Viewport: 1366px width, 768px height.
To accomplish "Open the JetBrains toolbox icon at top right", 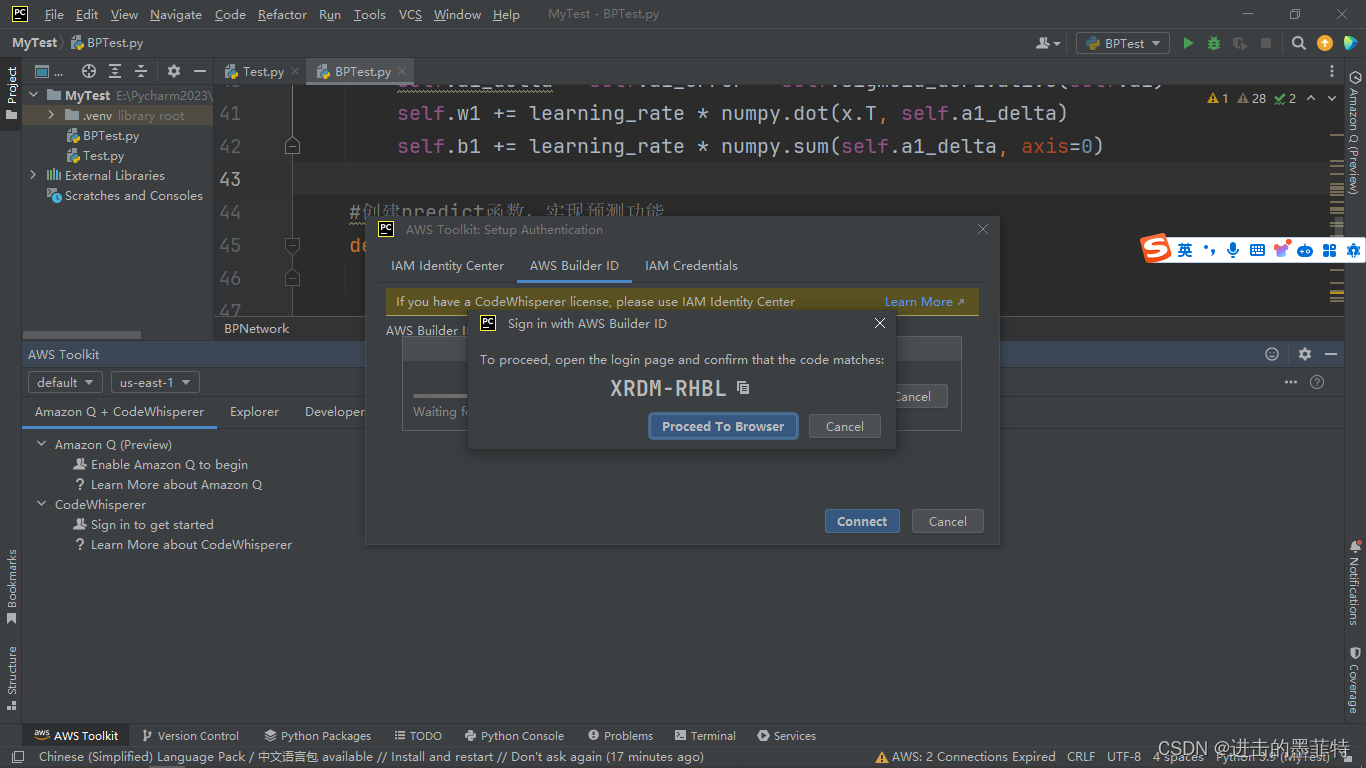I will (x=1350, y=43).
